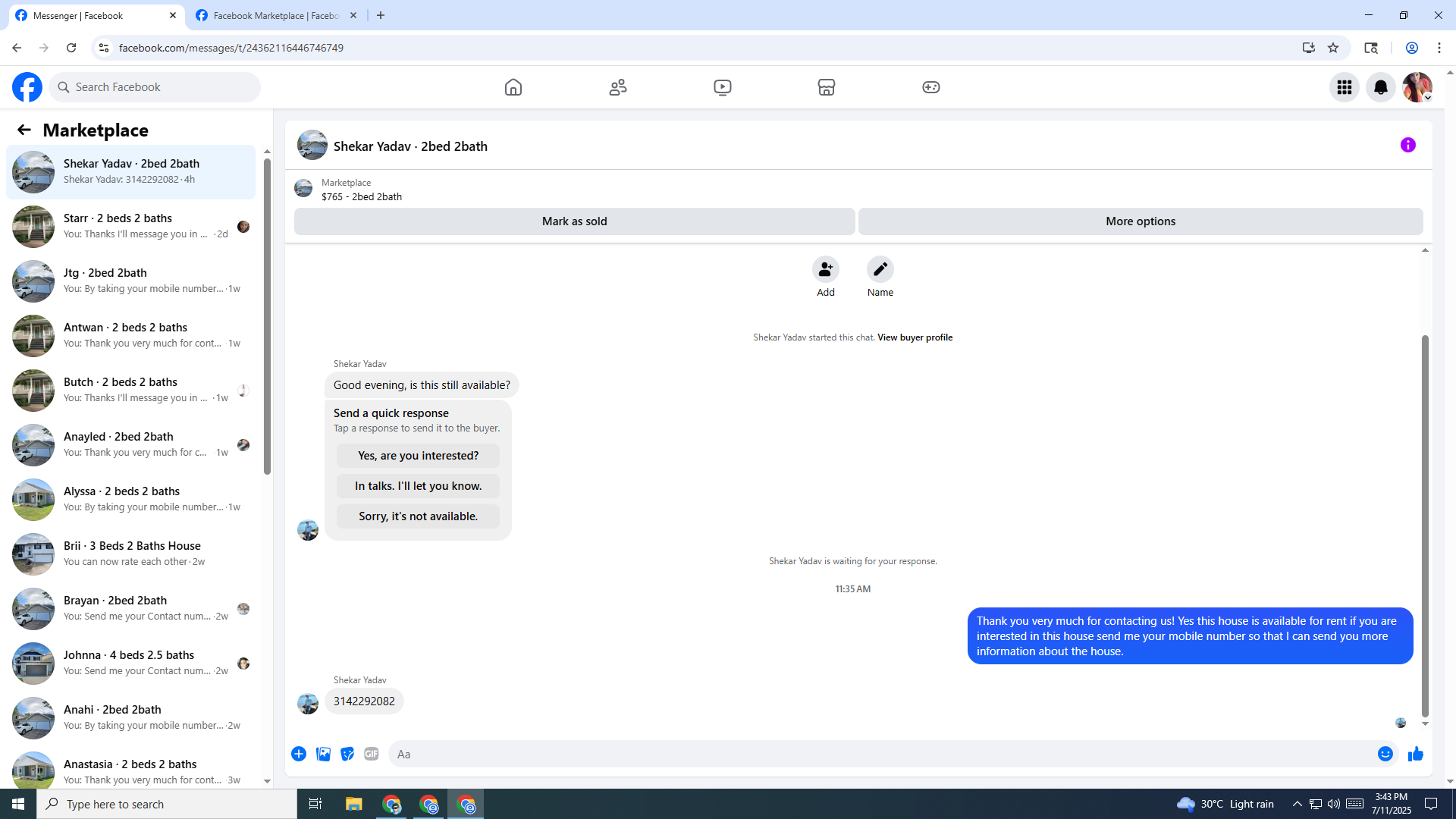Select the Butch conversation
The height and width of the screenshot is (819, 1456).
[131, 391]
